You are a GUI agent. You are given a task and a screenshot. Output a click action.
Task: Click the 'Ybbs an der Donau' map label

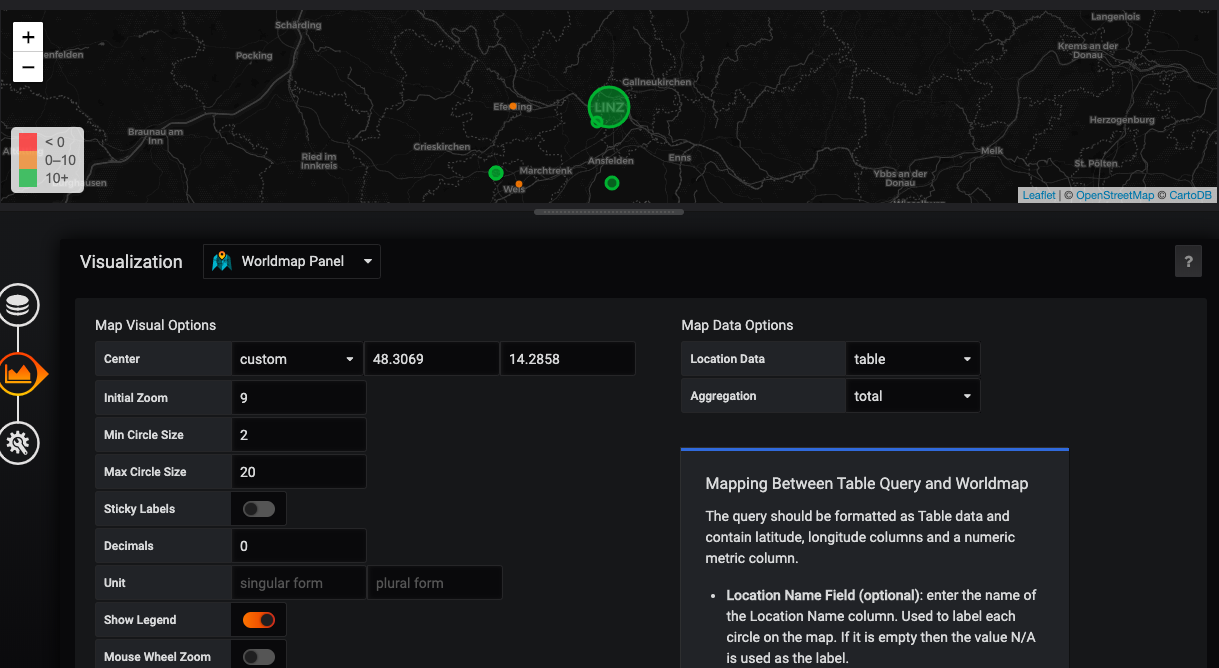[900, 178]
